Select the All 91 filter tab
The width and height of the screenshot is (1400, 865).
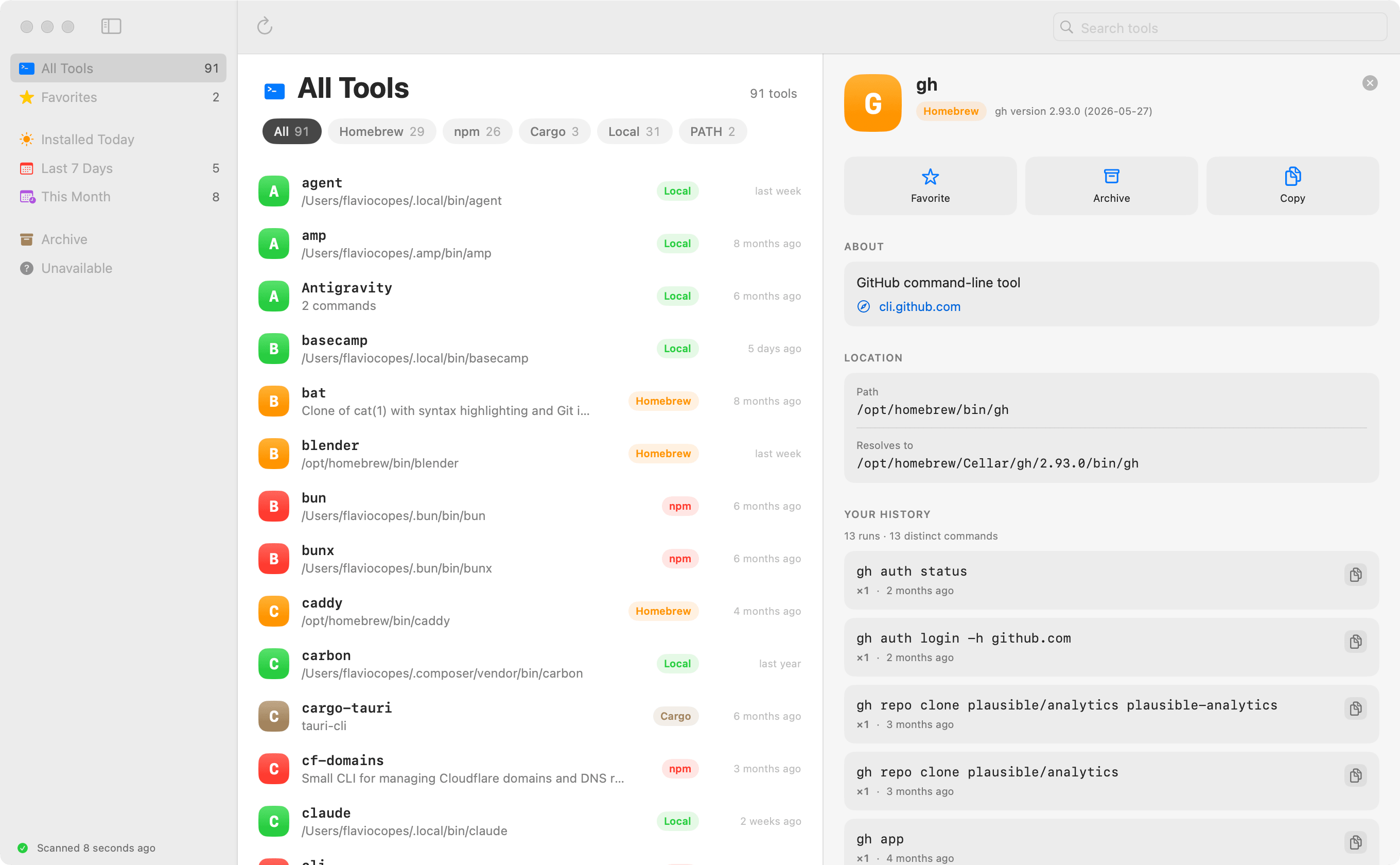coord(292,132)
